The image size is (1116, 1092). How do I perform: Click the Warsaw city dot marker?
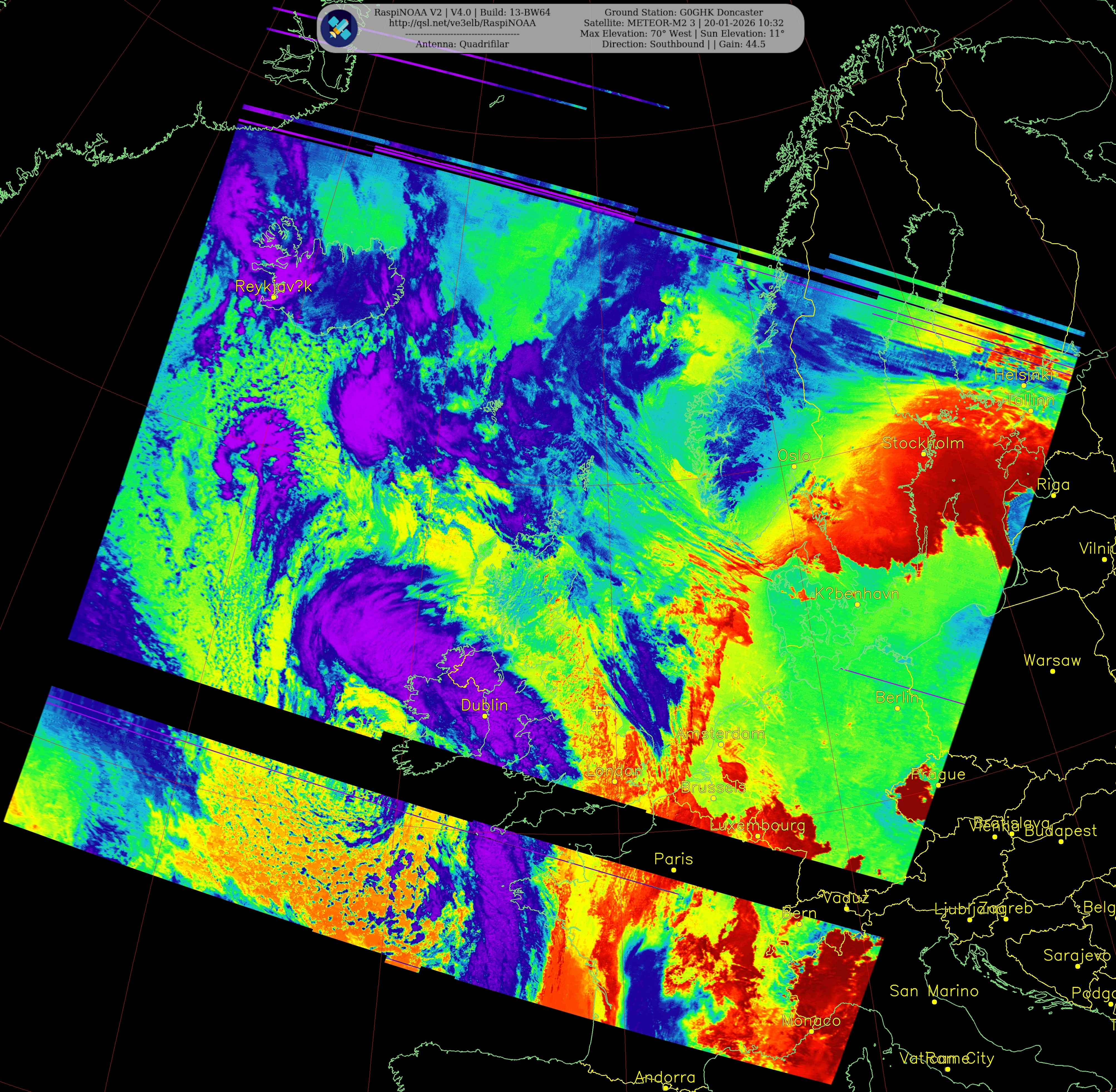click(x=1052, y=671)
